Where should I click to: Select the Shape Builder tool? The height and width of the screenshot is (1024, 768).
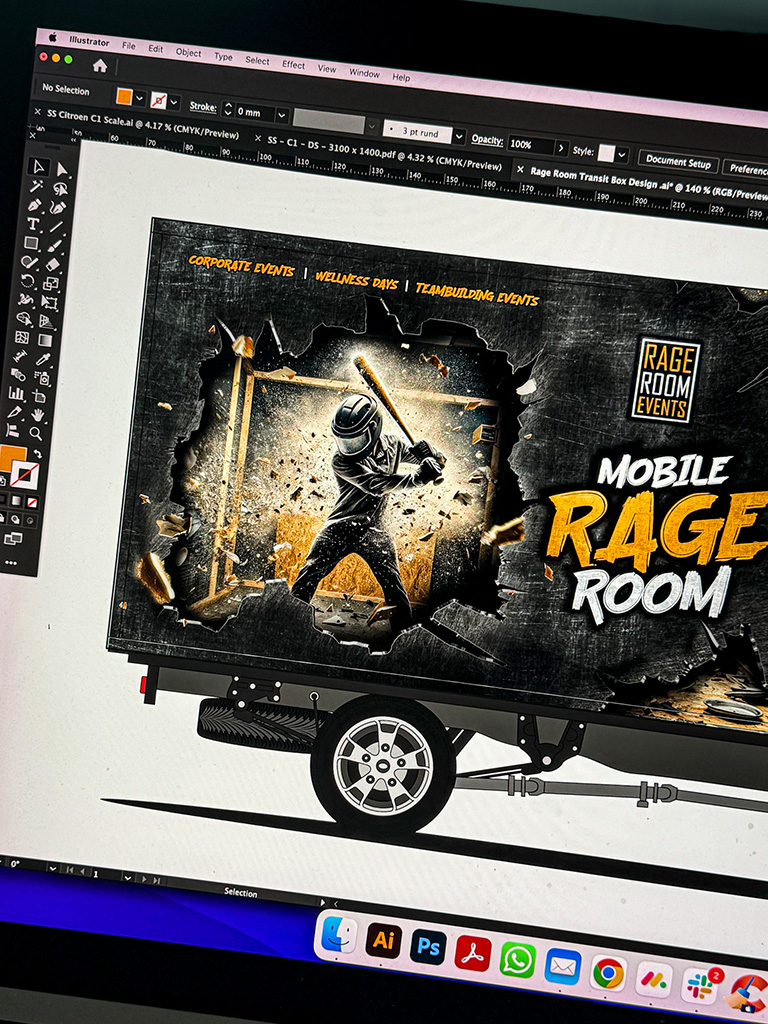[24, 319]
